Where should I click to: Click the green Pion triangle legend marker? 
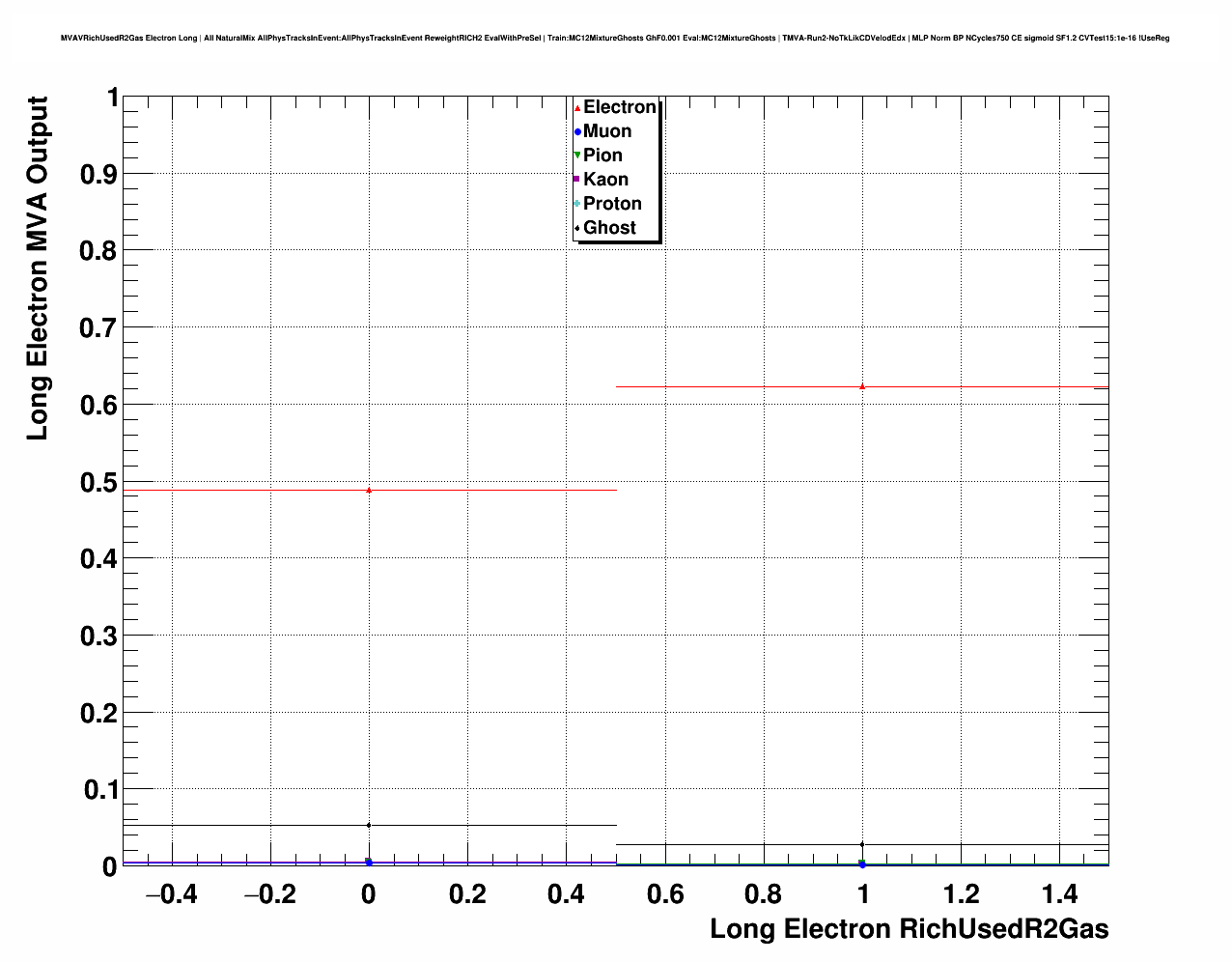[x=577, y=156]
